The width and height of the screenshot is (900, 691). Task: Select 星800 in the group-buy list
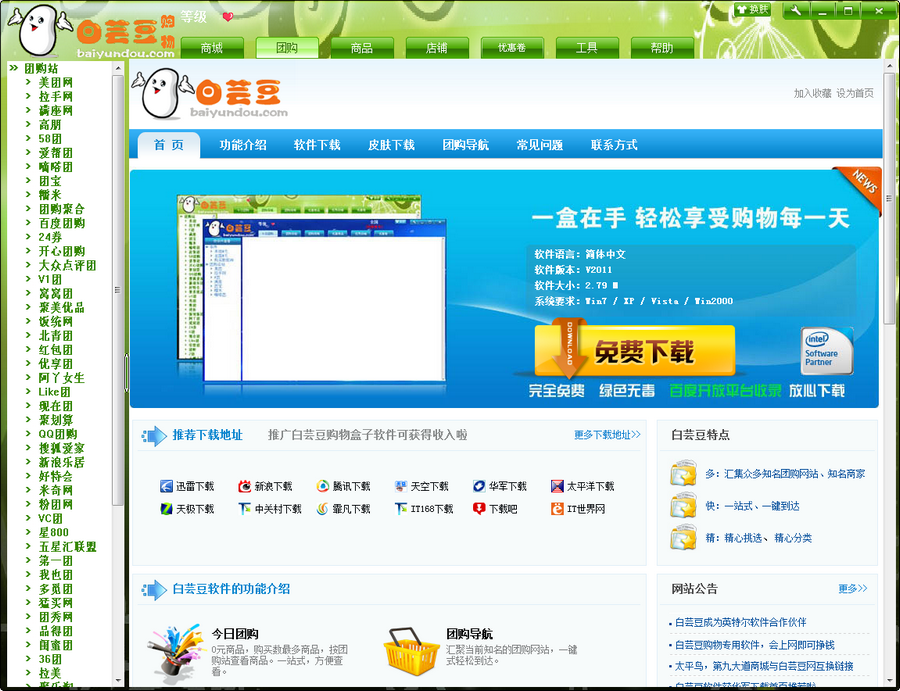tap(53, 533)
